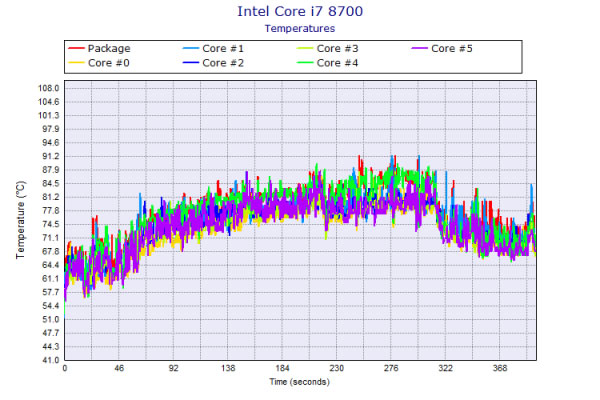
Task: Click the 'Time (seconds)' axis label
Action: click(300, 382)
